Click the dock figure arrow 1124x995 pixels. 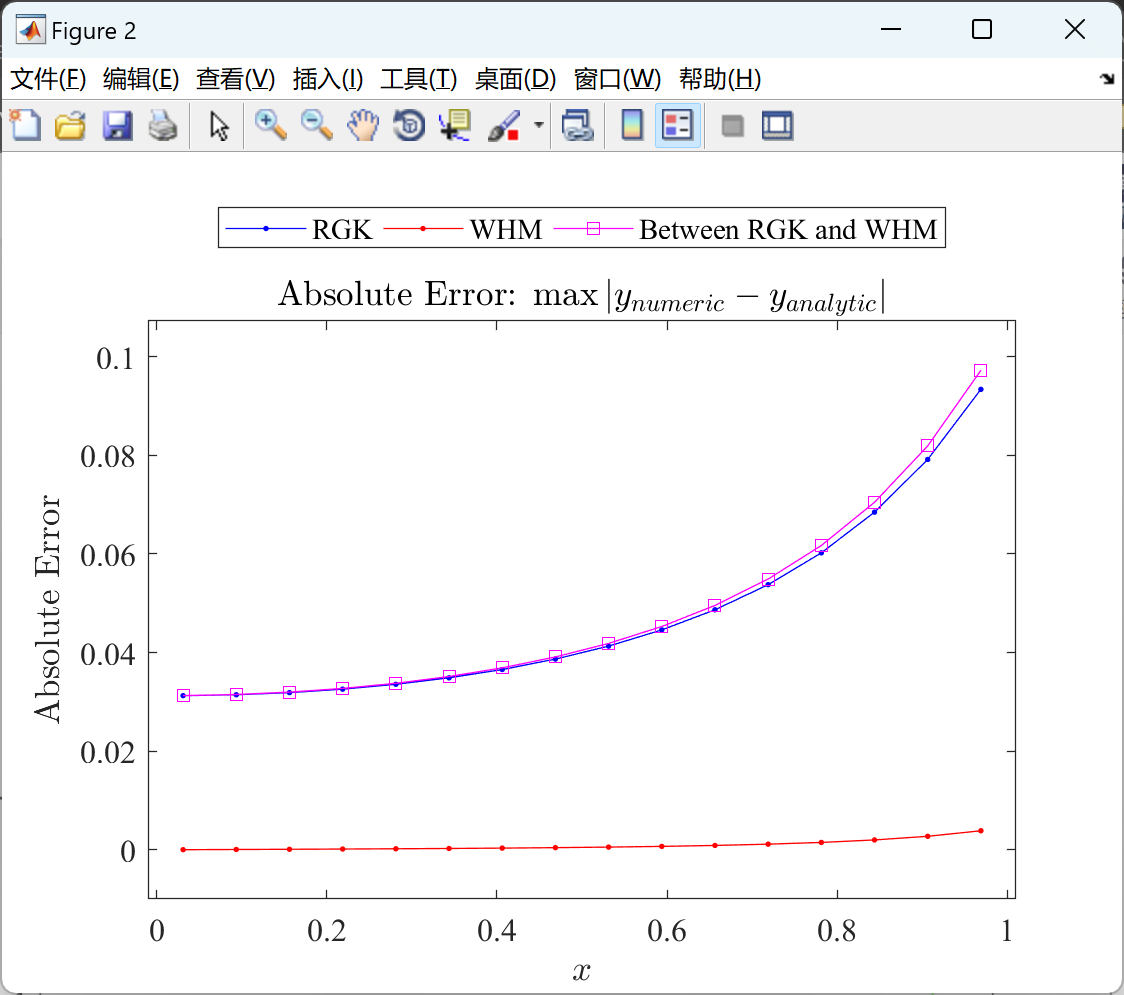coord(1107,79)
